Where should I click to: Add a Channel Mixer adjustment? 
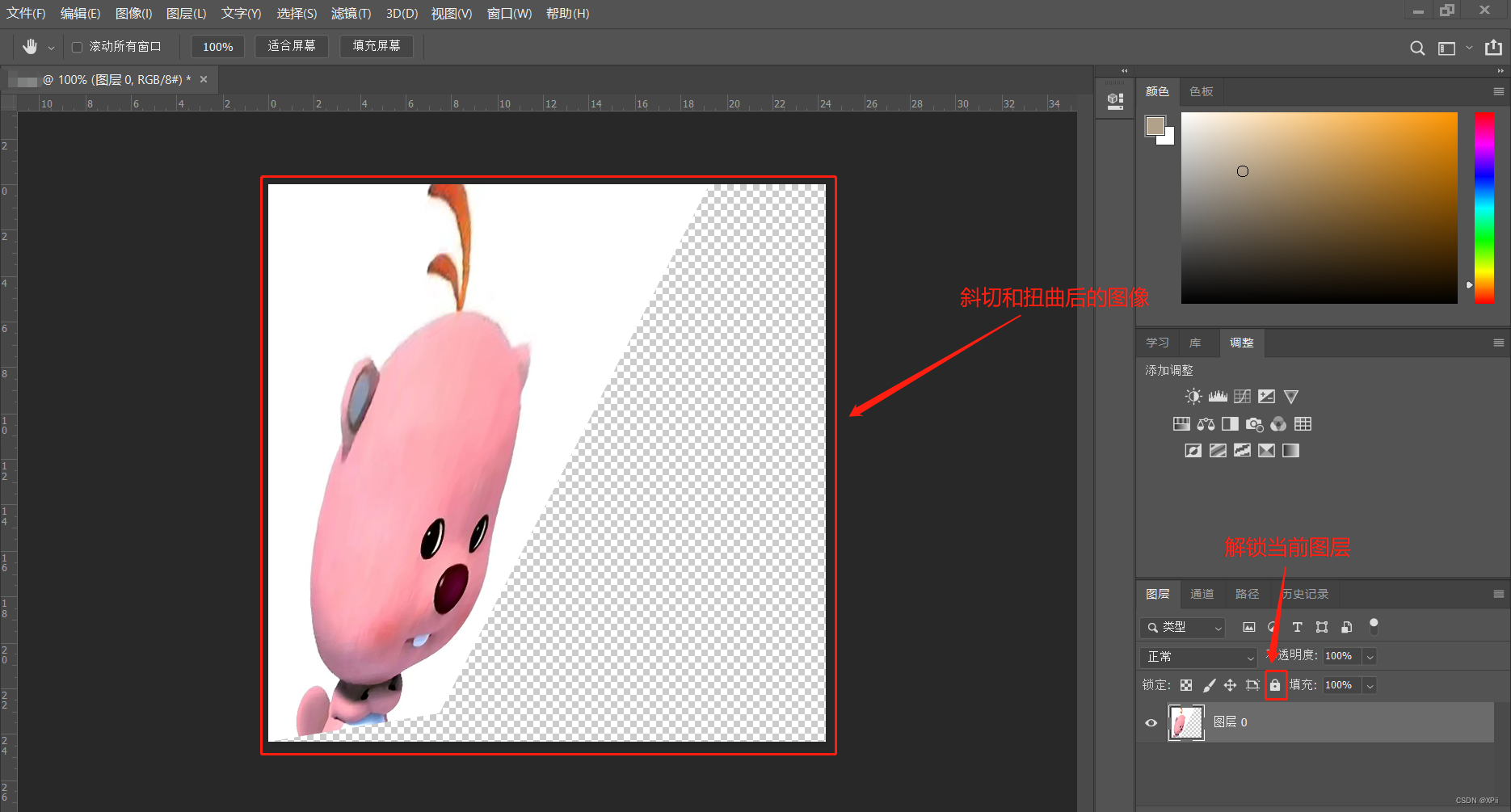1278,424
